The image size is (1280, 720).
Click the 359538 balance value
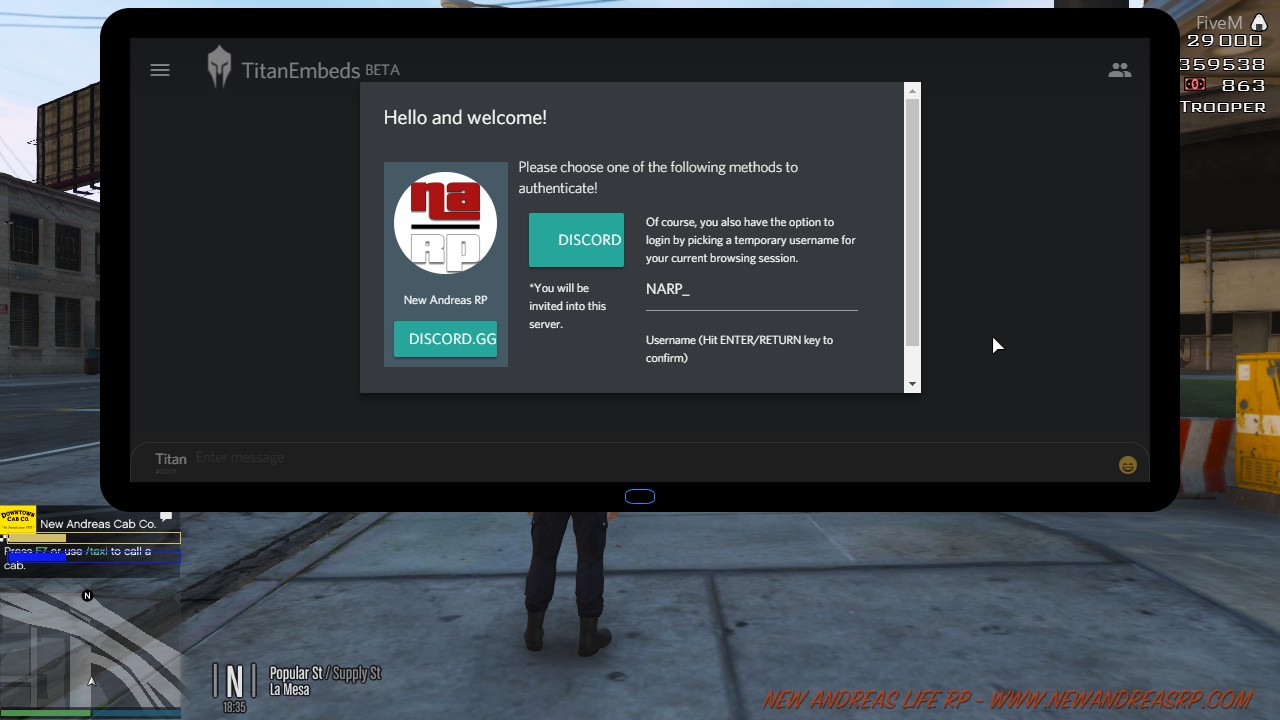click(1223, 64)
